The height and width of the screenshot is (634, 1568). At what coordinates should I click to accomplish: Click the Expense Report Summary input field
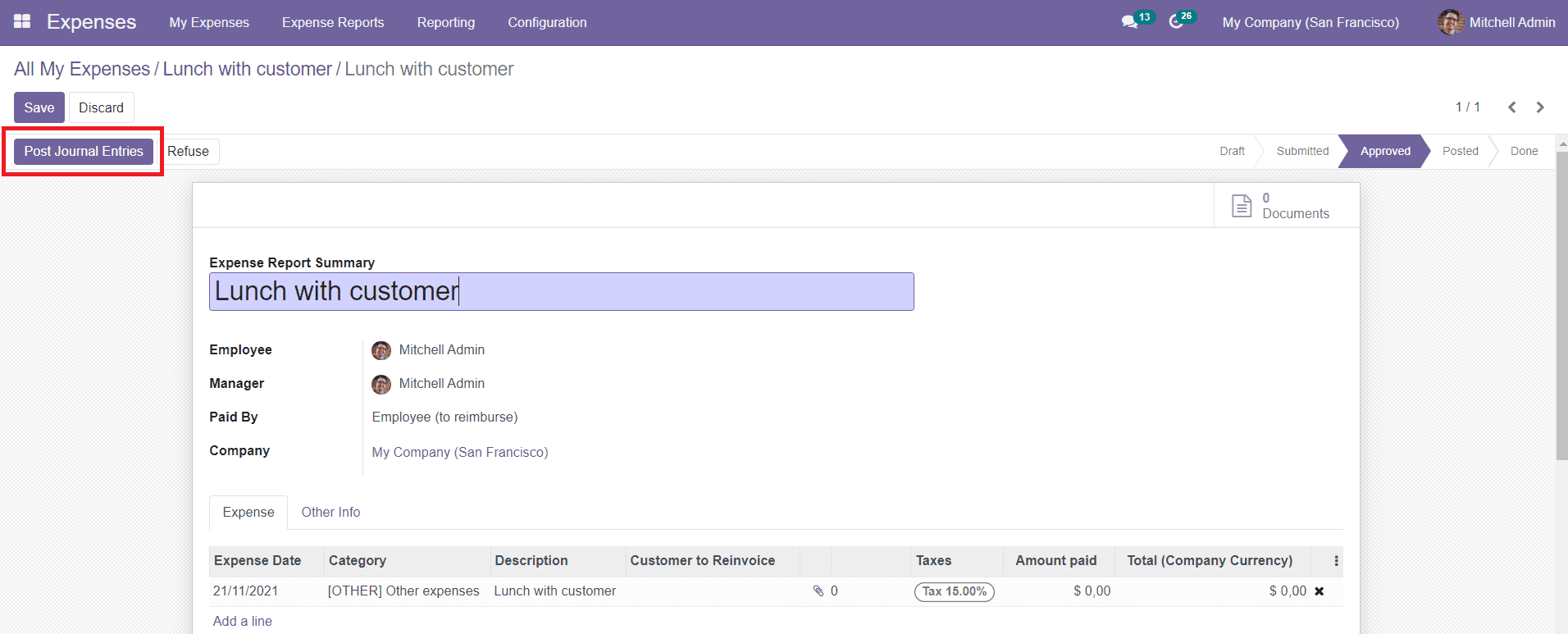561,292
